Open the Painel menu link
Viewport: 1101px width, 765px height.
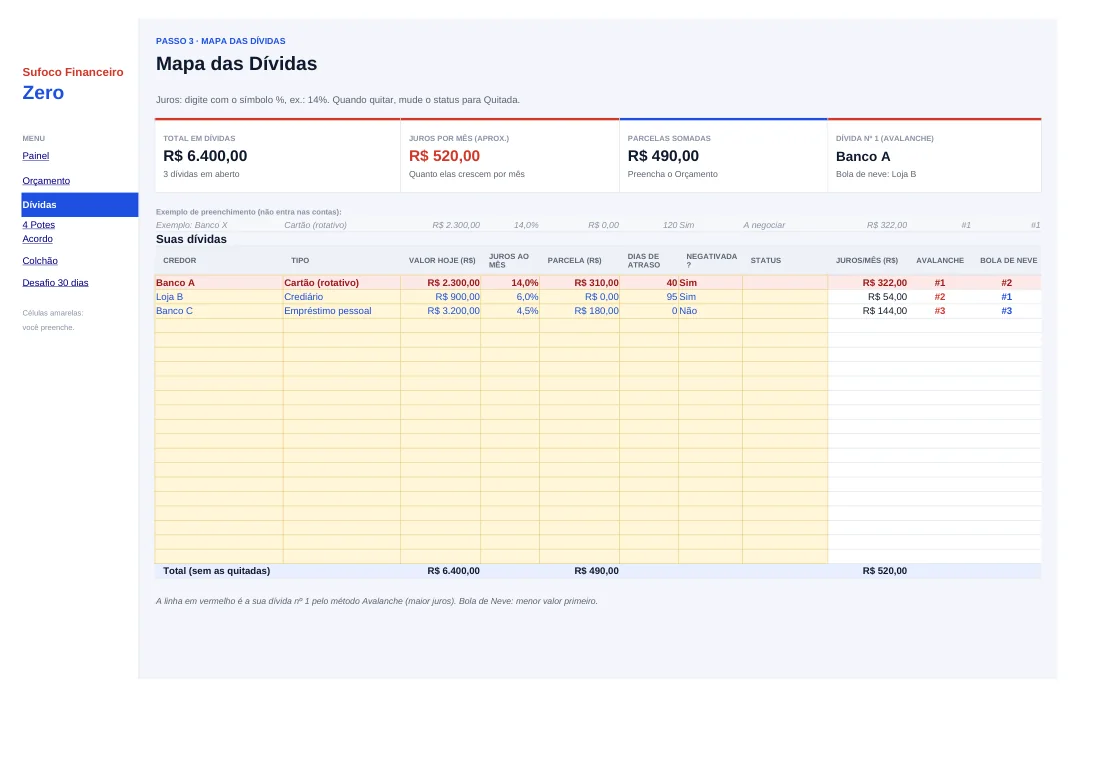pyautogui.click(x=35, y=156)
